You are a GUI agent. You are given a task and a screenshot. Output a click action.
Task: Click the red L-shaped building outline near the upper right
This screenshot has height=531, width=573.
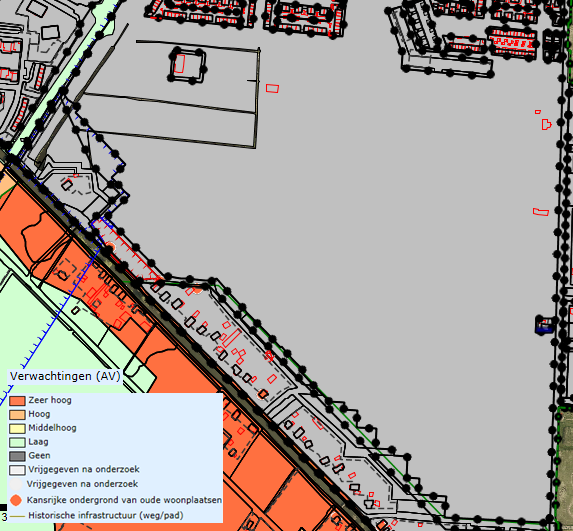pos(546,124)
